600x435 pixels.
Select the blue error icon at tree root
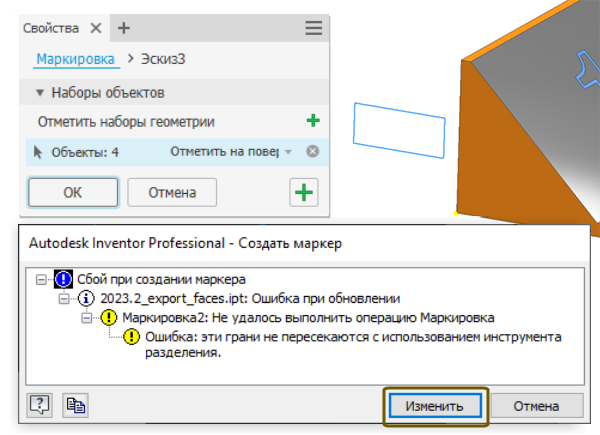click(64, 279)
